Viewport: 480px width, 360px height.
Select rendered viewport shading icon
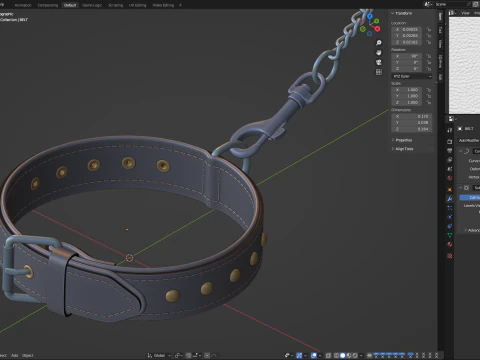tap(355, 355)
